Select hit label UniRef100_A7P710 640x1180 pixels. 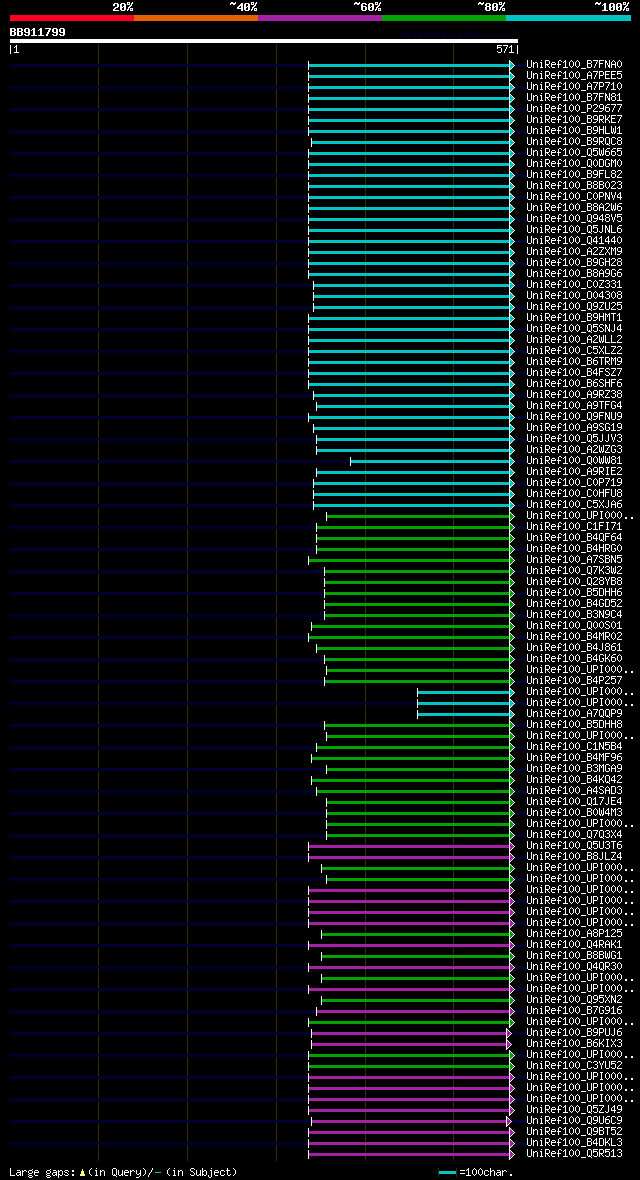(574, 87)
